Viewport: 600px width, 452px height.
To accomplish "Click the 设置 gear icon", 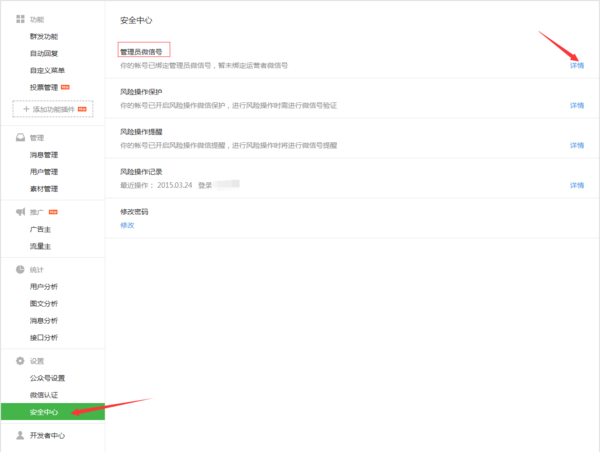I will coord(20,361).
